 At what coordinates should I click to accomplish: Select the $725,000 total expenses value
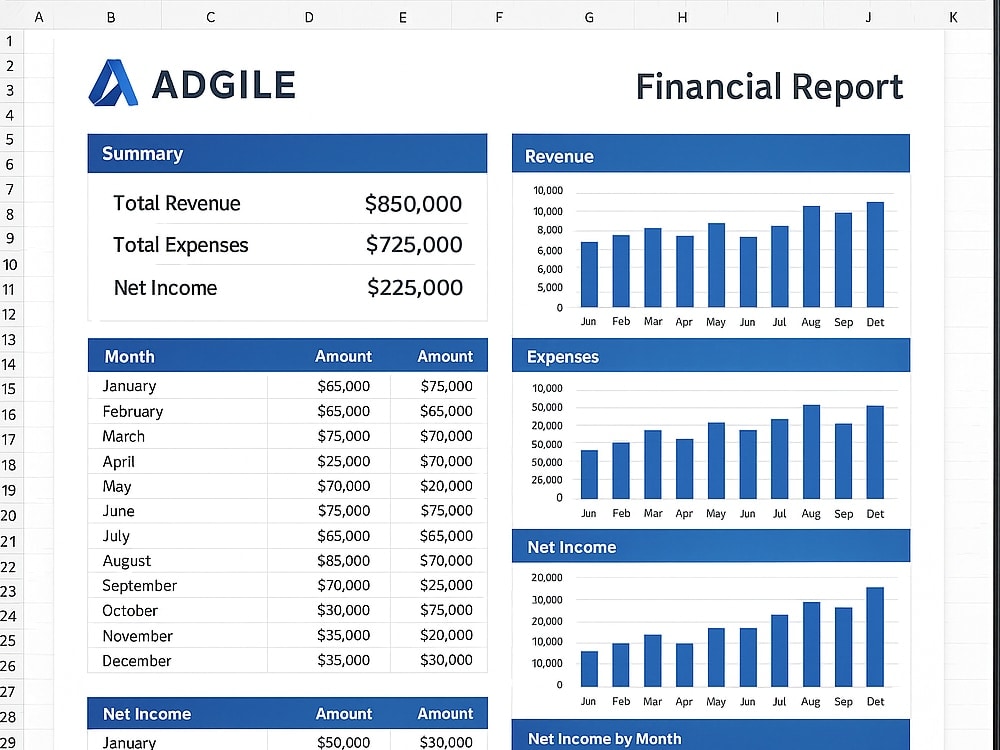(414, 245)
